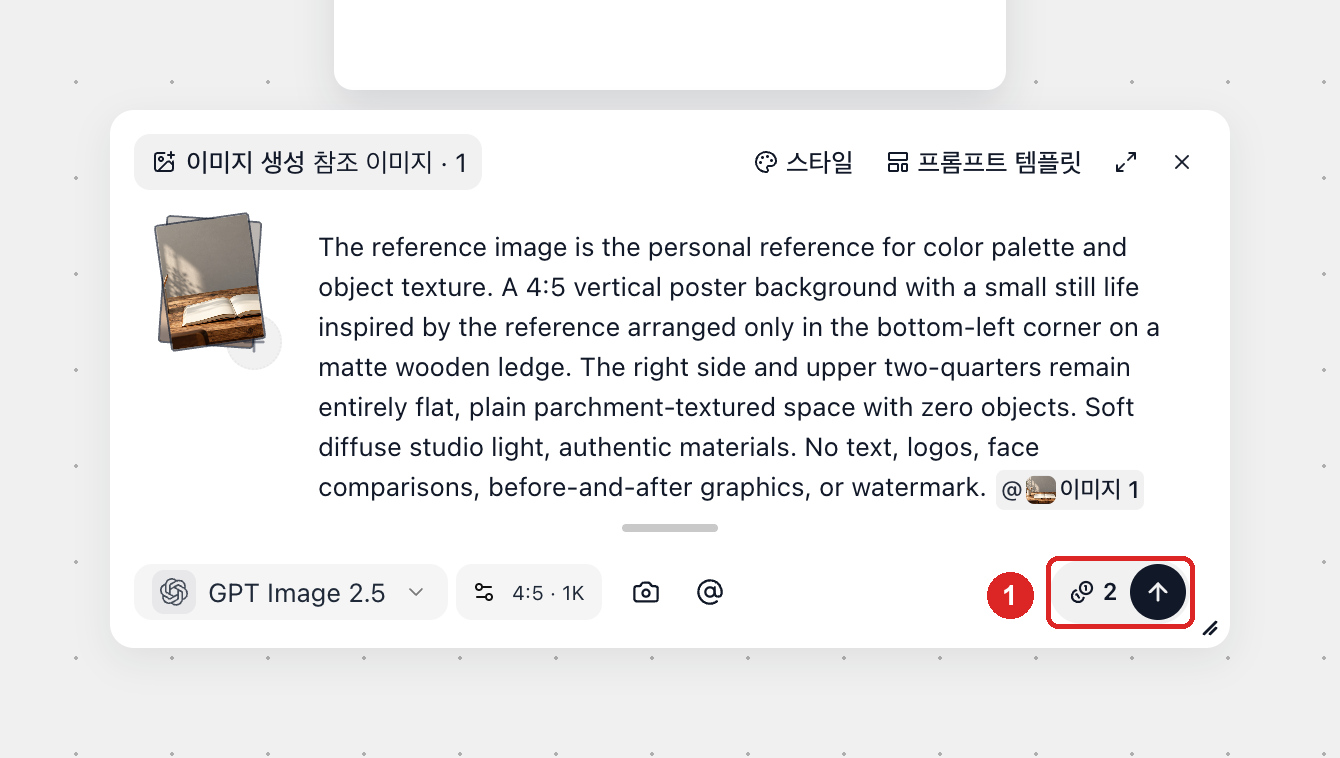
Task: Open the GPT Image 2.5 model dropdown
Action: (290, 592)
